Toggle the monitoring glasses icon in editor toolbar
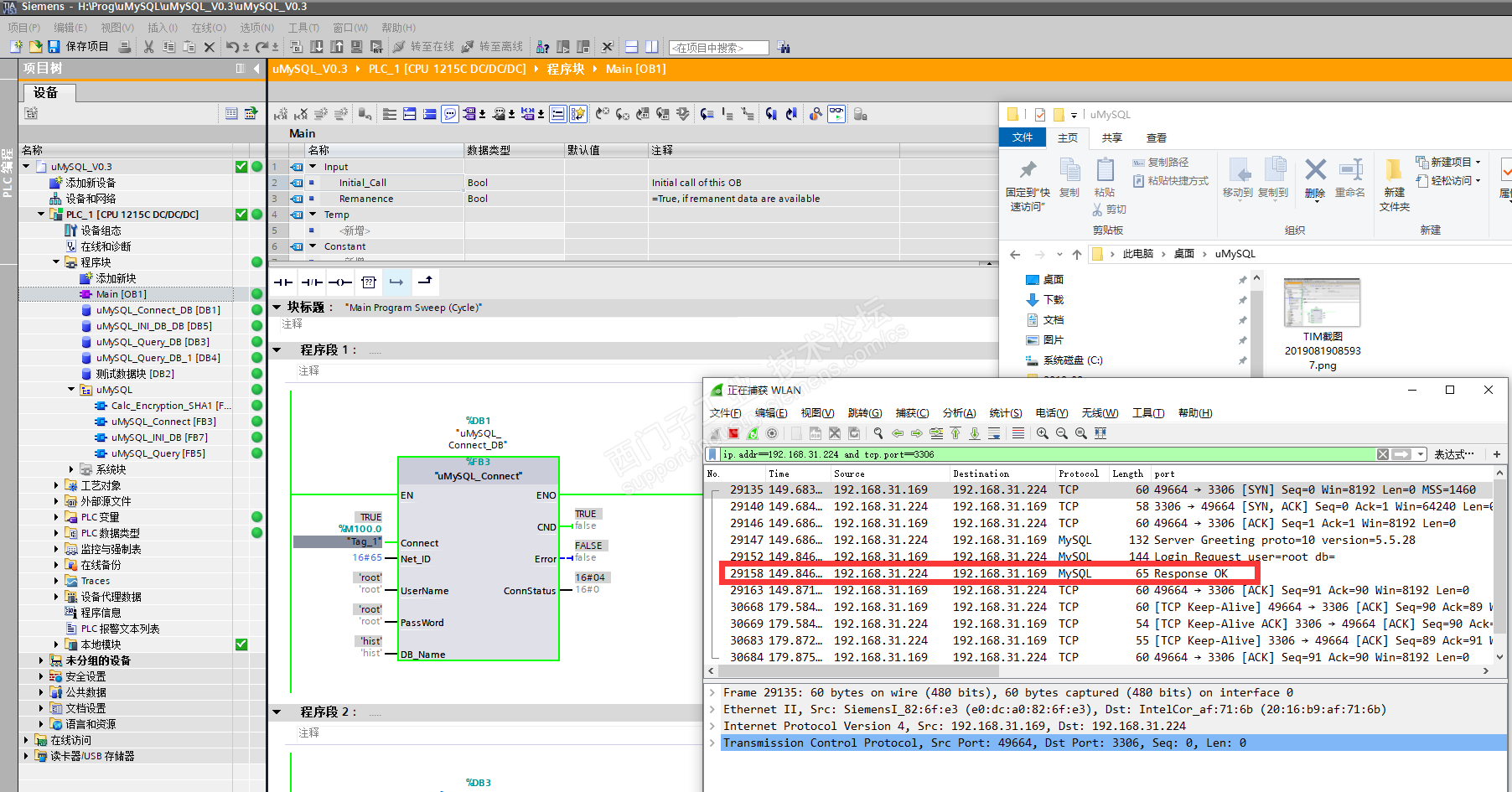 836,114
